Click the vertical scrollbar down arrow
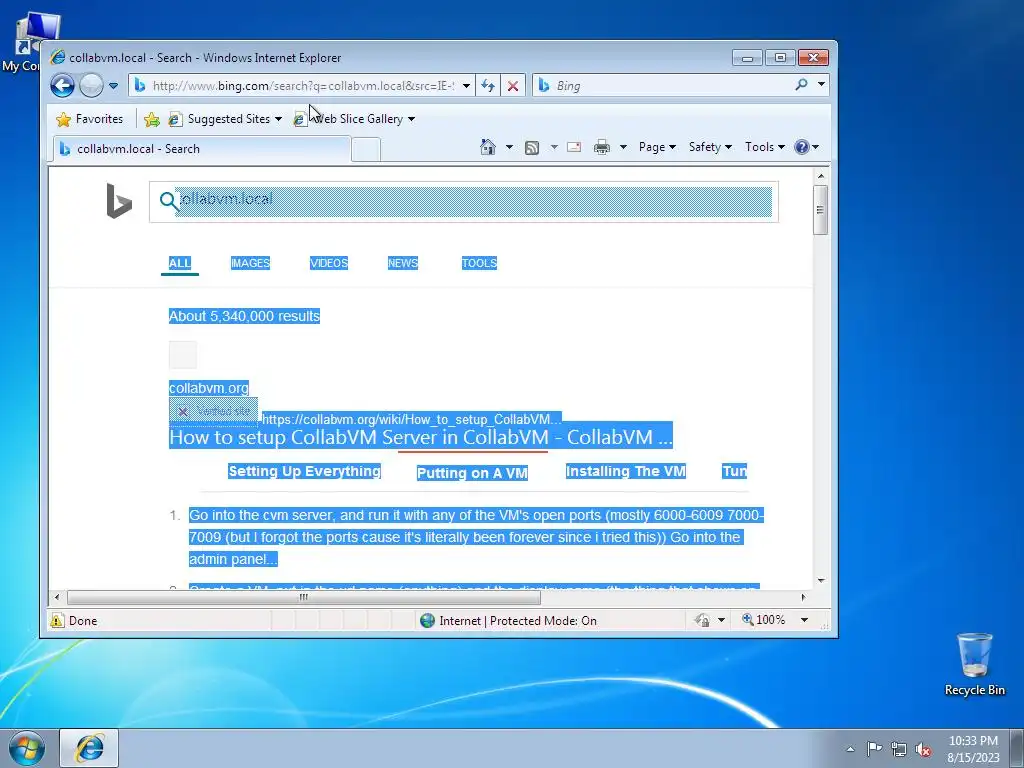 click(821, 581)
